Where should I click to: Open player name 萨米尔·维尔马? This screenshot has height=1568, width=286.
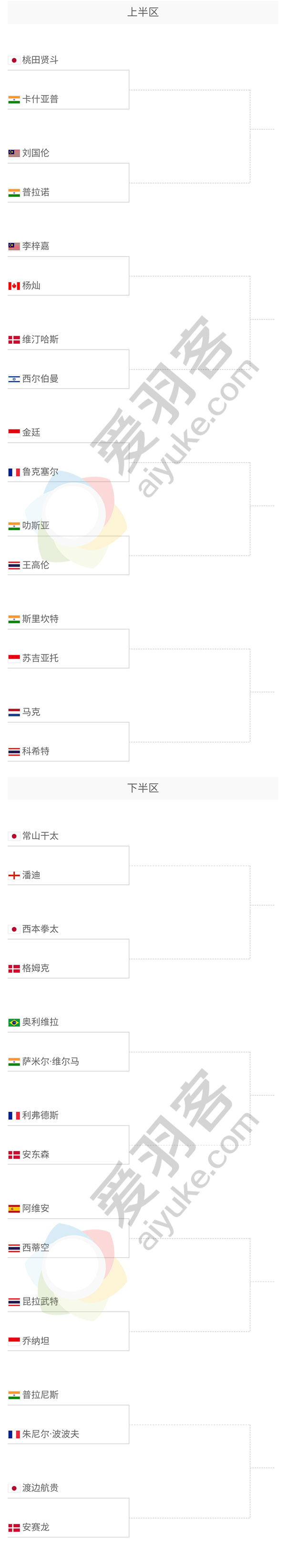pyautogui.click(x=51, y=1062)
